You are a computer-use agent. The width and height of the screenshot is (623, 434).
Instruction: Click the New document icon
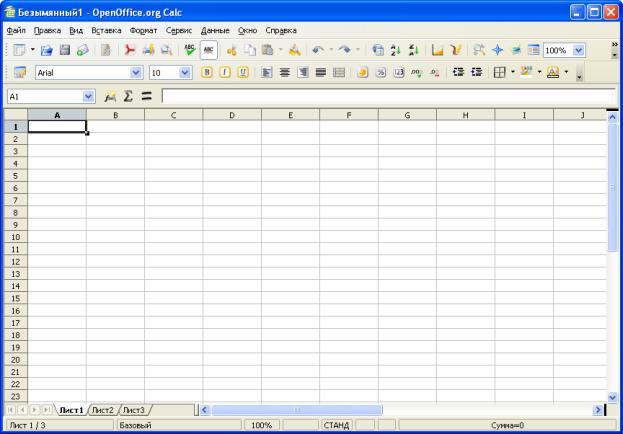pyautogui.click(x=19, y=50)
